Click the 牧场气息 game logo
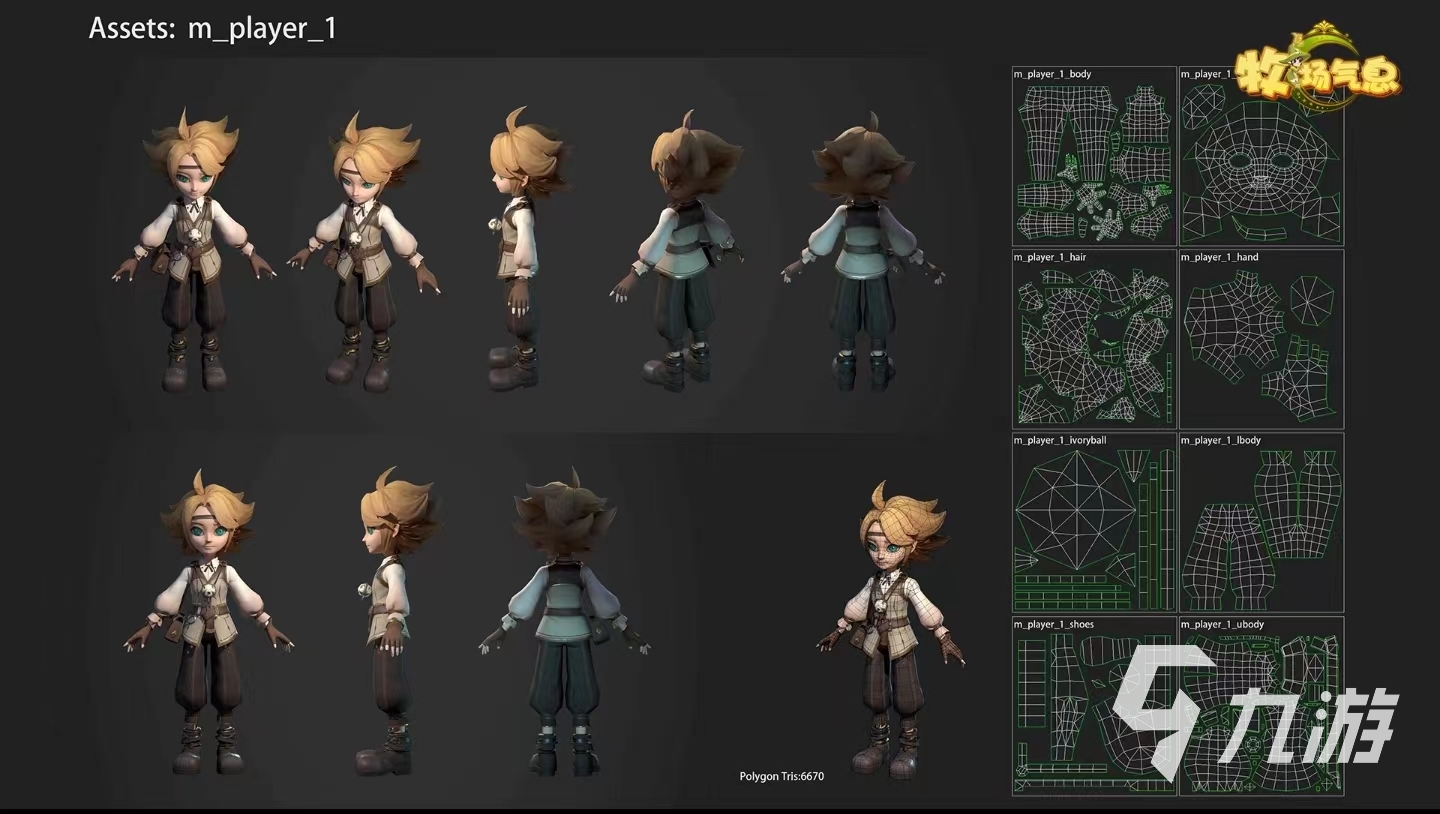 pos(1318,70)
